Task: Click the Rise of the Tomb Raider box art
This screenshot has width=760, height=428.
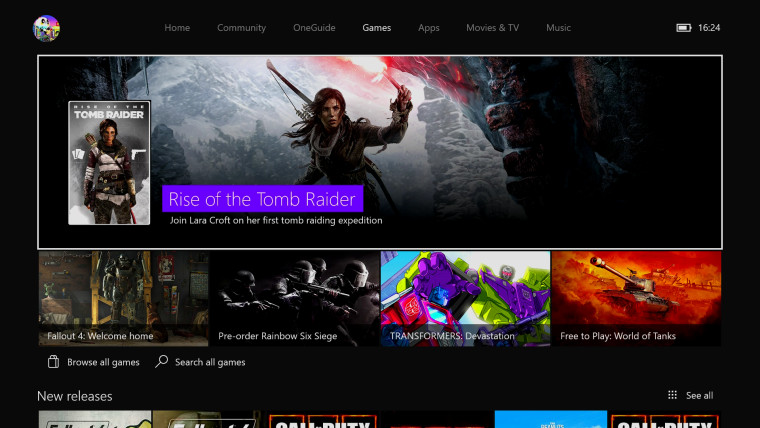Action: coord(109,163)
